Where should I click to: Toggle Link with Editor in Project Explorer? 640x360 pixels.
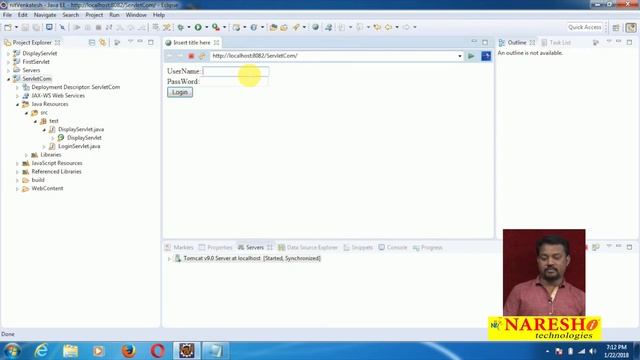(102, 42)
